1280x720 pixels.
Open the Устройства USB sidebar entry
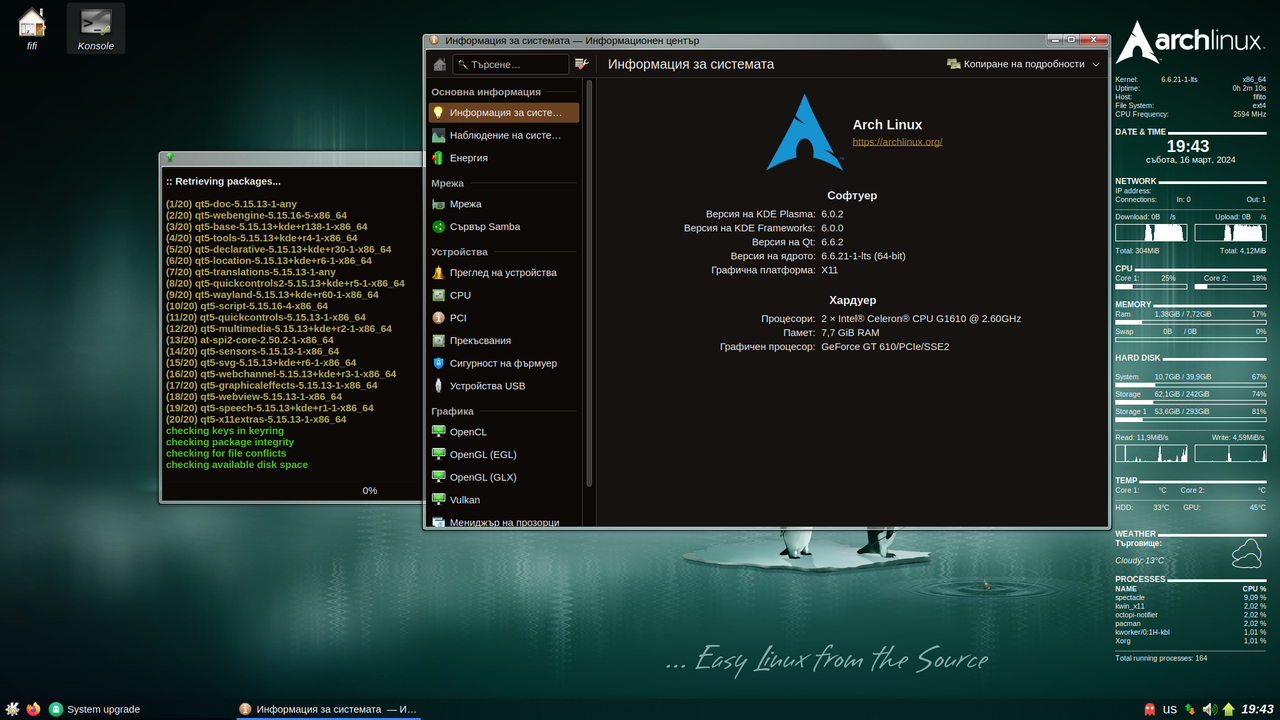tap(504, 386)
